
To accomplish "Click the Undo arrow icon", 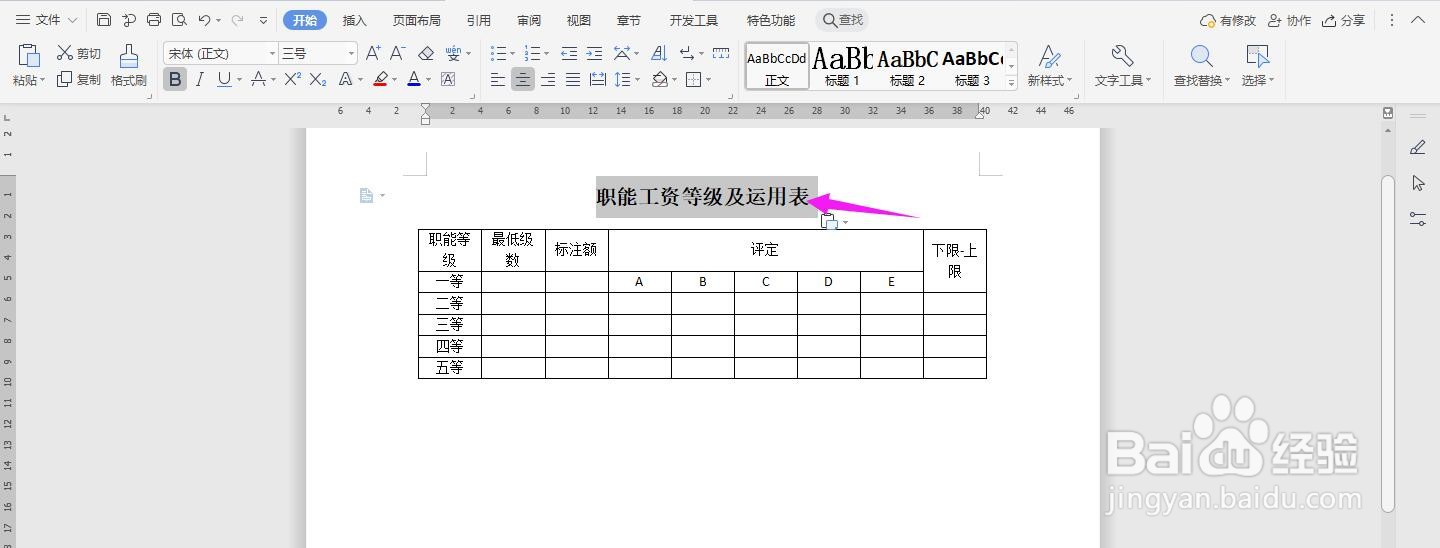I will coord(204,20).
